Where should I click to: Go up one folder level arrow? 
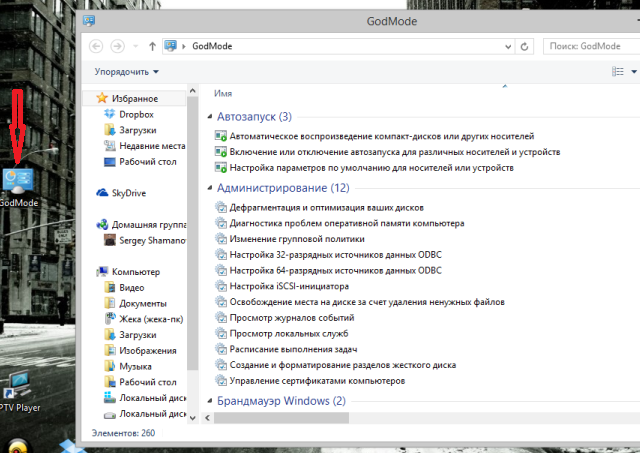tap(152, 46)
